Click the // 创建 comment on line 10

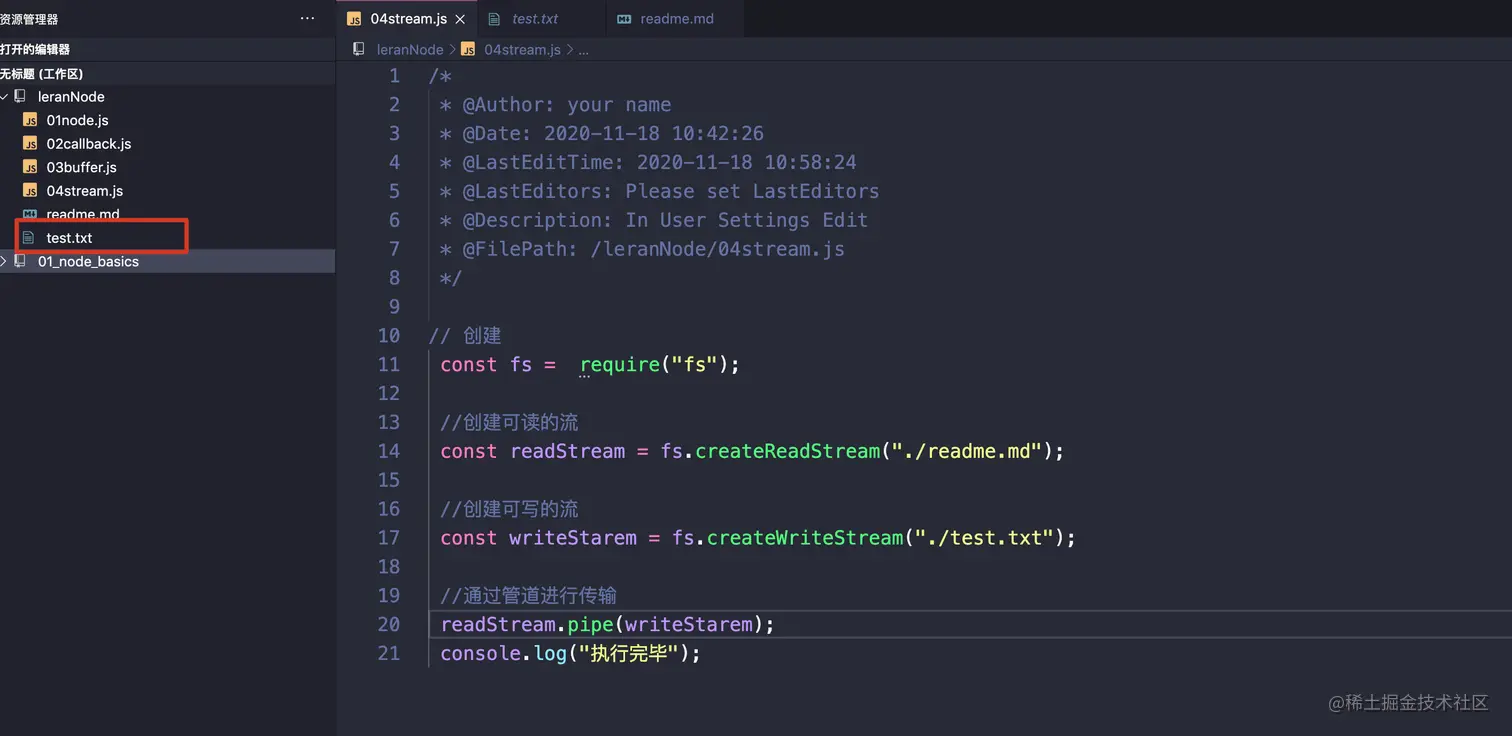click(x=465, y=335)
